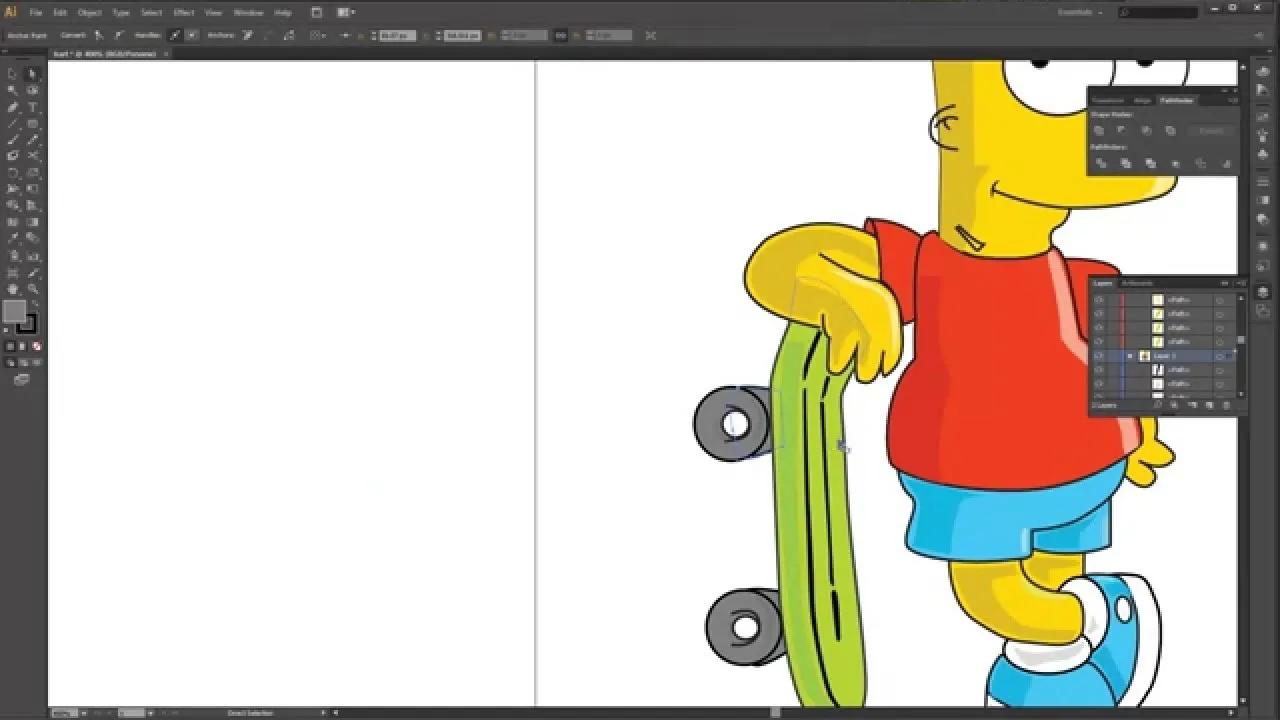Select the Selection tool
Image resolution: width=1280 pixels, height=720 pixels.
pos(13,74)
